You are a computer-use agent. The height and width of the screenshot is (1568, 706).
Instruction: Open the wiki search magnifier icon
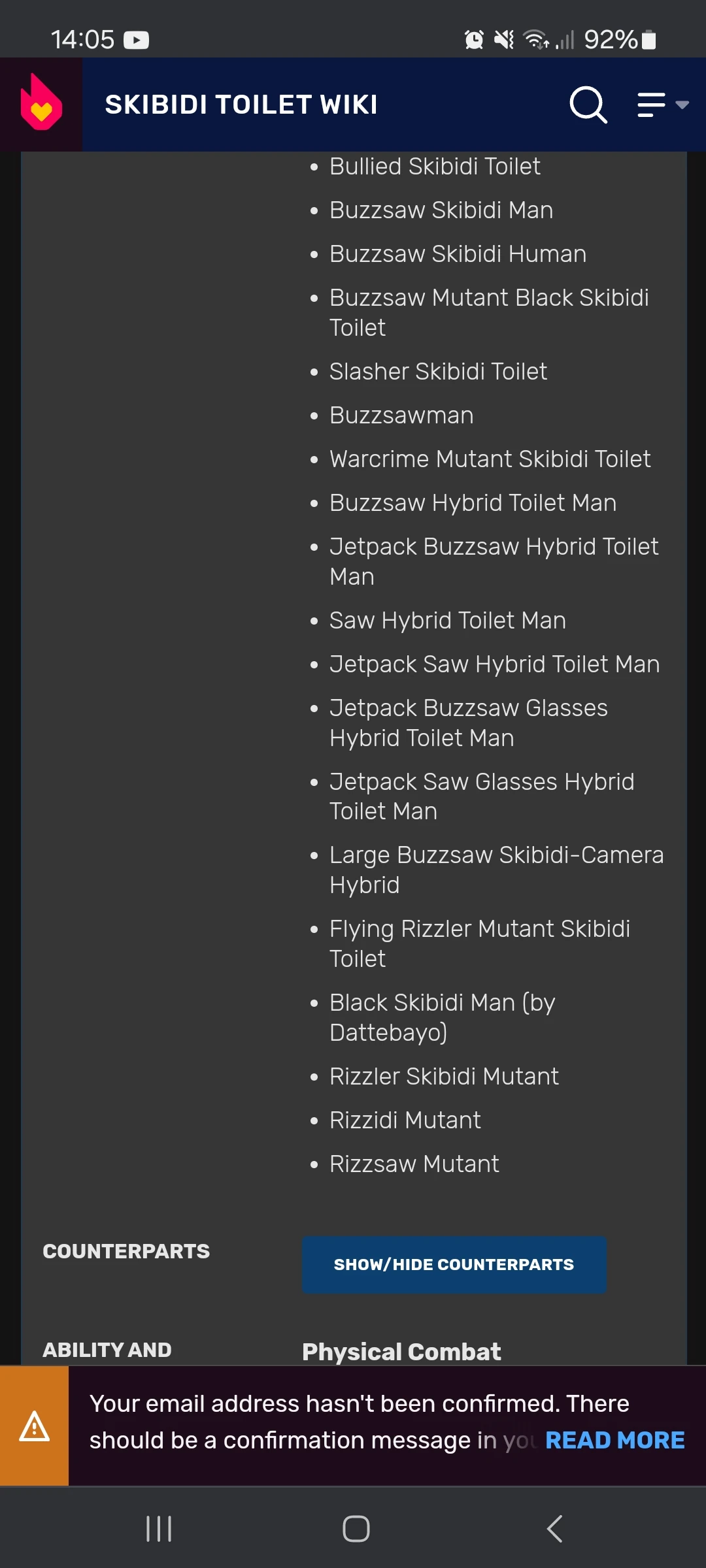tap(588, 105)
